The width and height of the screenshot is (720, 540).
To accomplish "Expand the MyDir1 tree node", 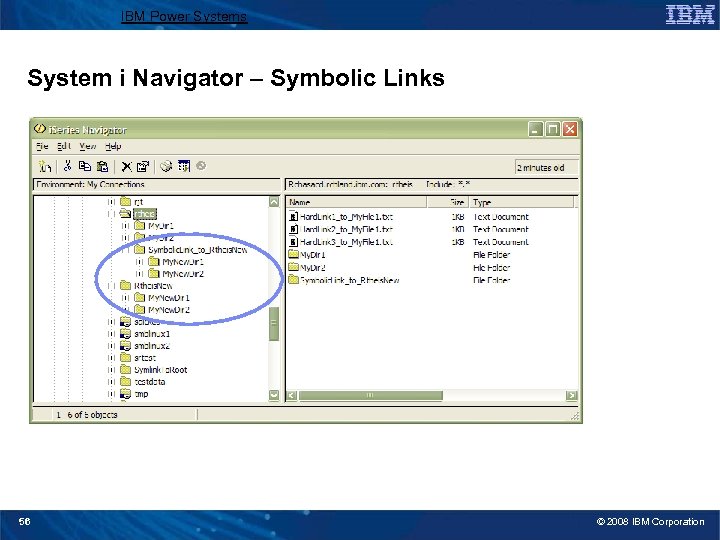I will (x=125, y=225).
